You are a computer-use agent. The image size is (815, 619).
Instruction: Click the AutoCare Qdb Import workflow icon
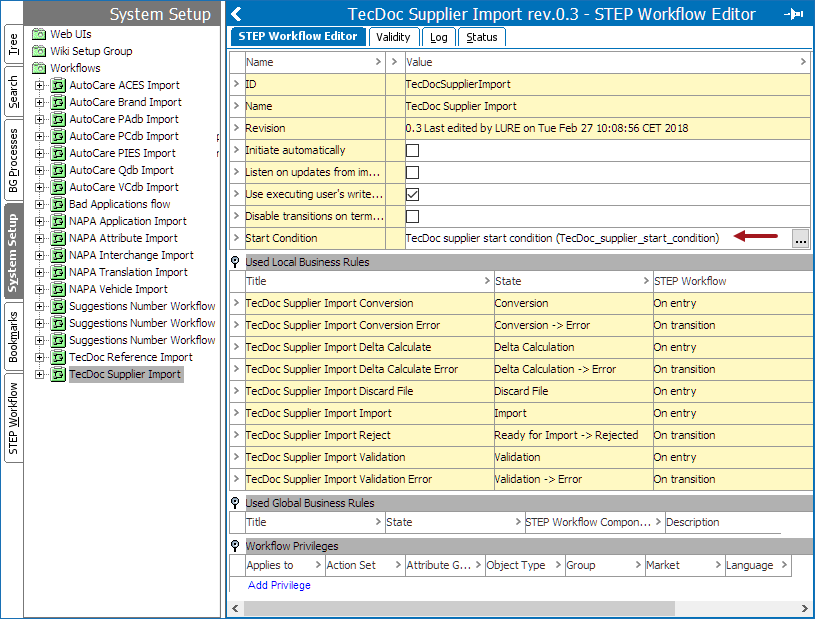tap(58, 170)
